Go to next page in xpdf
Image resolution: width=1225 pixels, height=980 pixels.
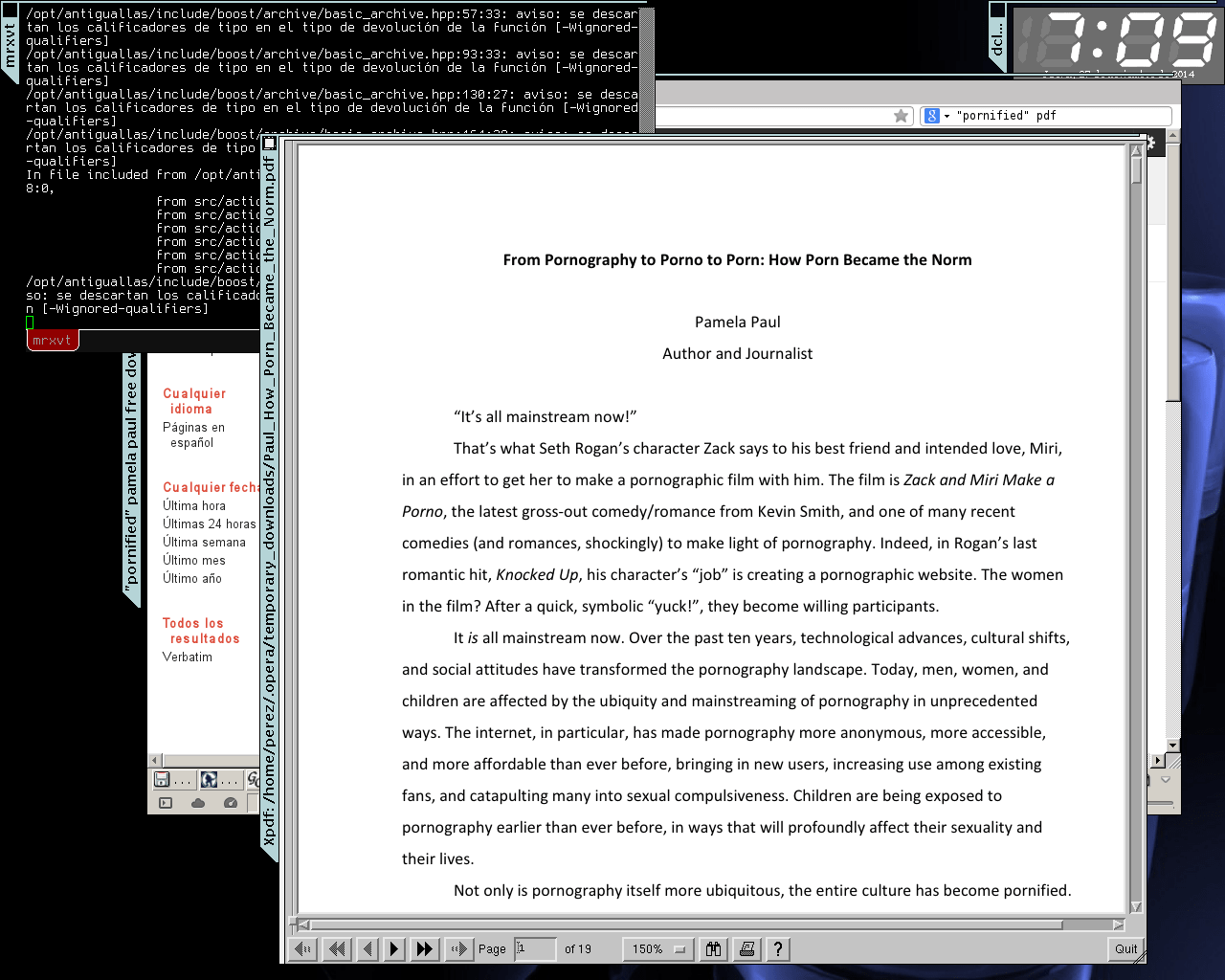point(394,949)
